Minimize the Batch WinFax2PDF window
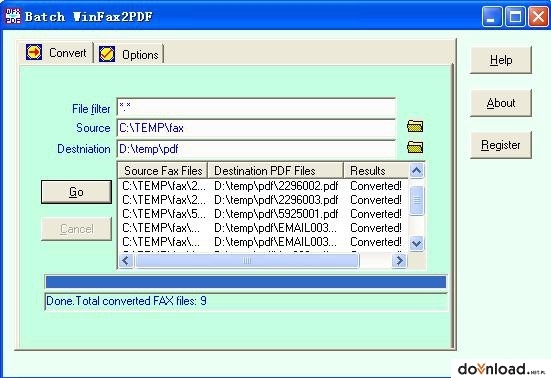 492,17
